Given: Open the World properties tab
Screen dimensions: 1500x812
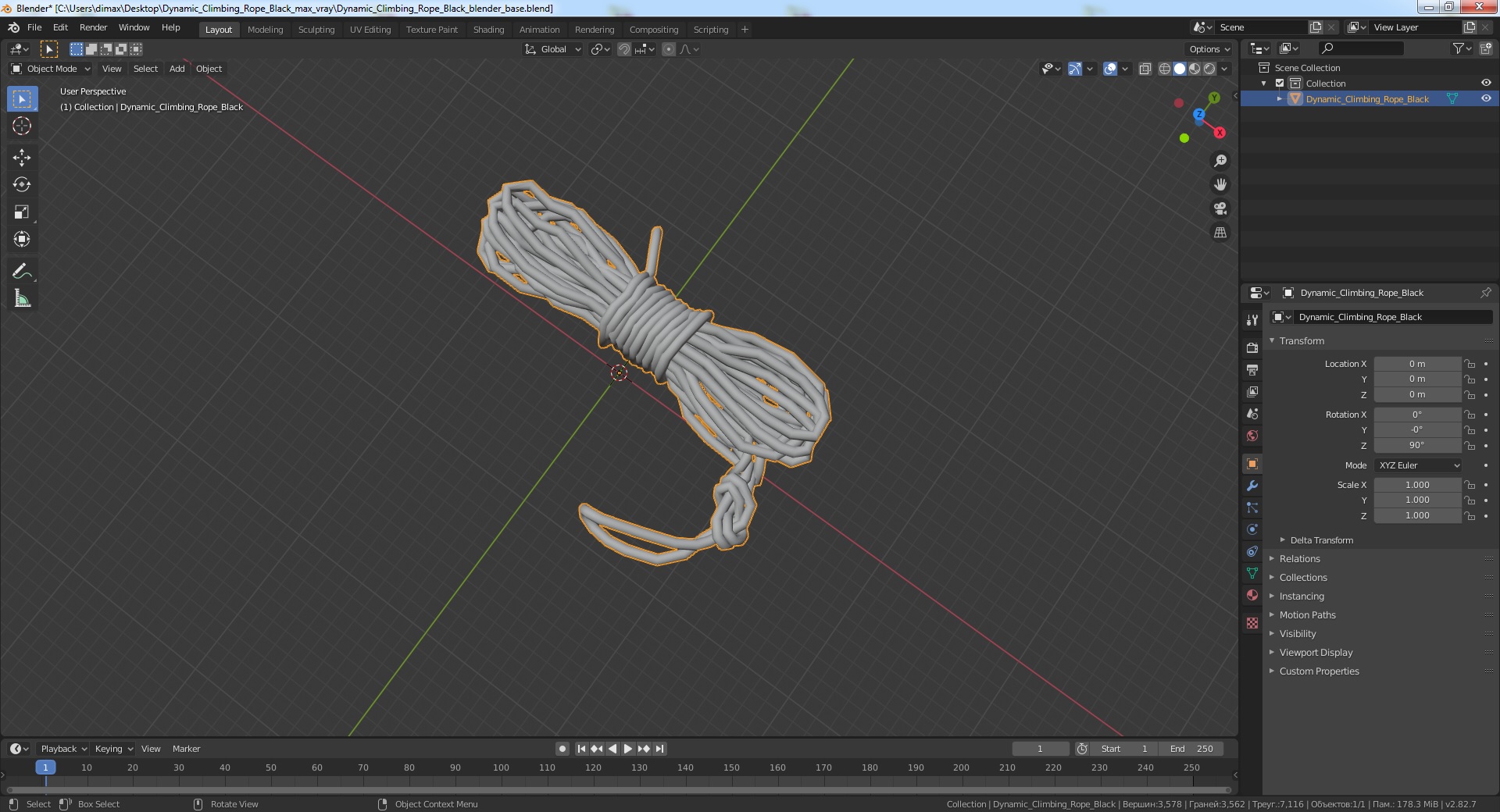Looking at the screenshot, I should 1252,435.
